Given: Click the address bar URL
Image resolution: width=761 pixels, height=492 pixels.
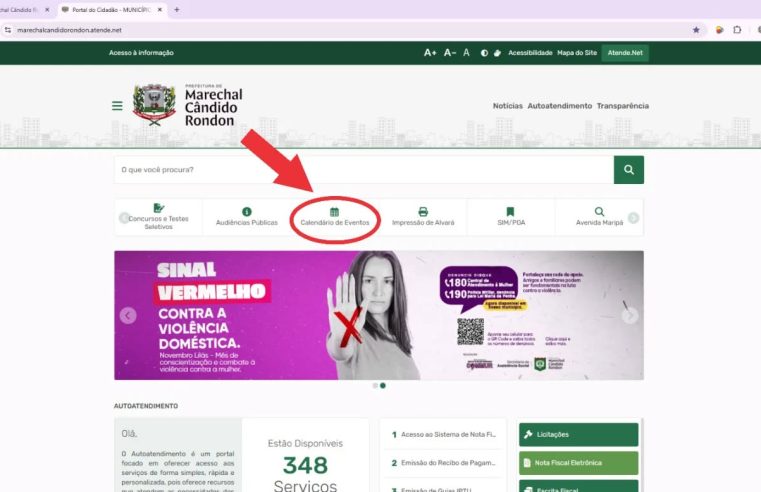Looking at the screenshot, I should [69, 30].
